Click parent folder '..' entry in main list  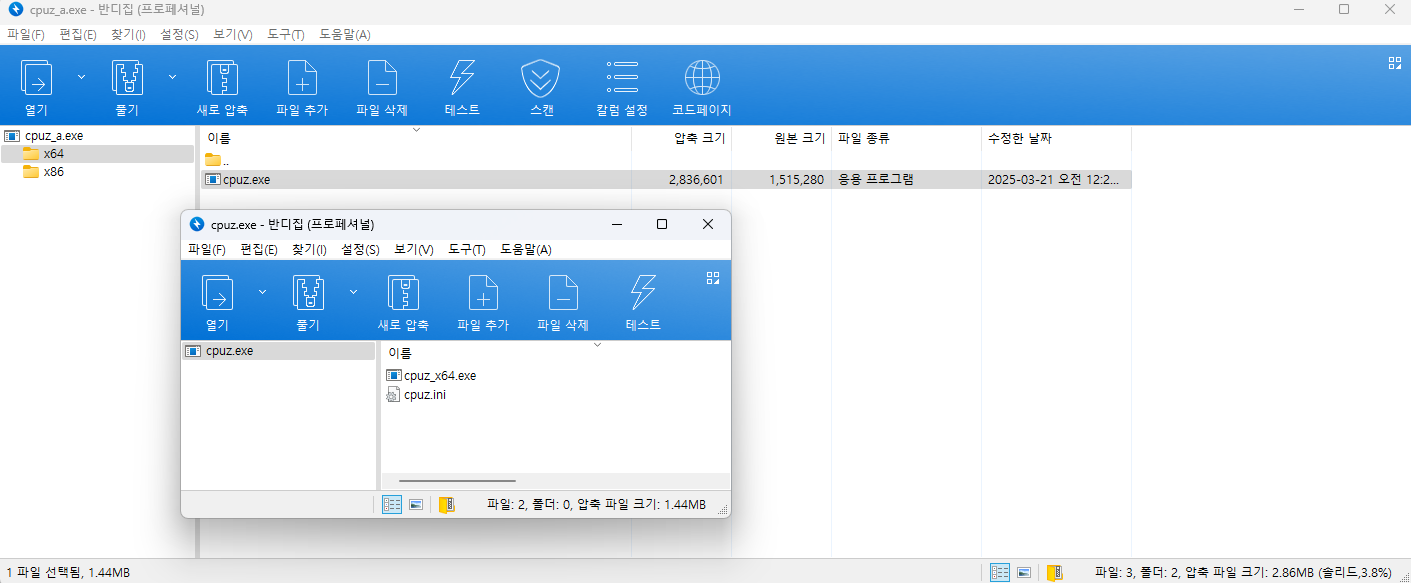click(217, 160)
